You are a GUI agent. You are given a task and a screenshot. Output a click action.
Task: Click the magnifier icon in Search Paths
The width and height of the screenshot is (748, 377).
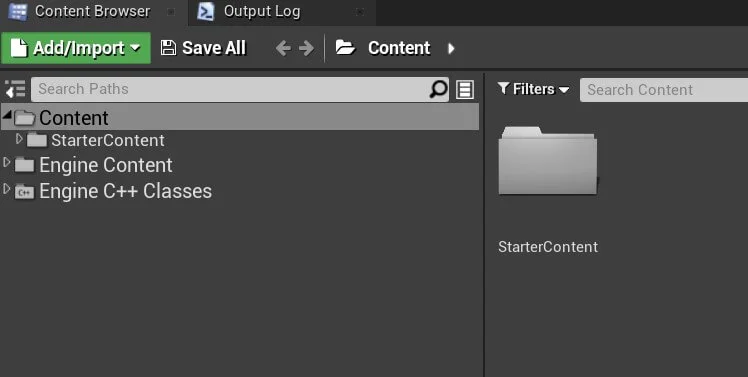(x=438, y=89)
